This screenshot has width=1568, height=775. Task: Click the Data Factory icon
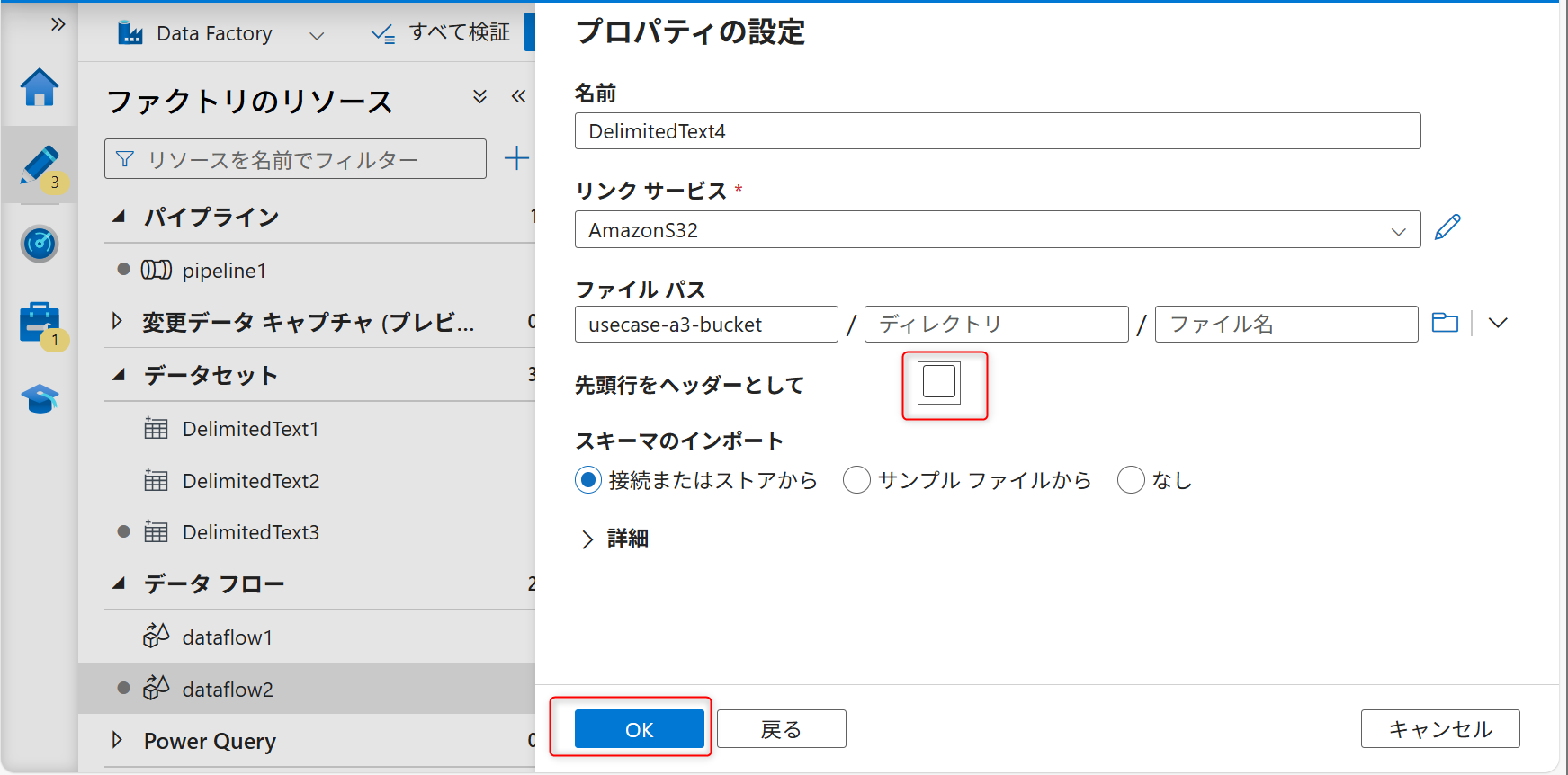[130, 33]
